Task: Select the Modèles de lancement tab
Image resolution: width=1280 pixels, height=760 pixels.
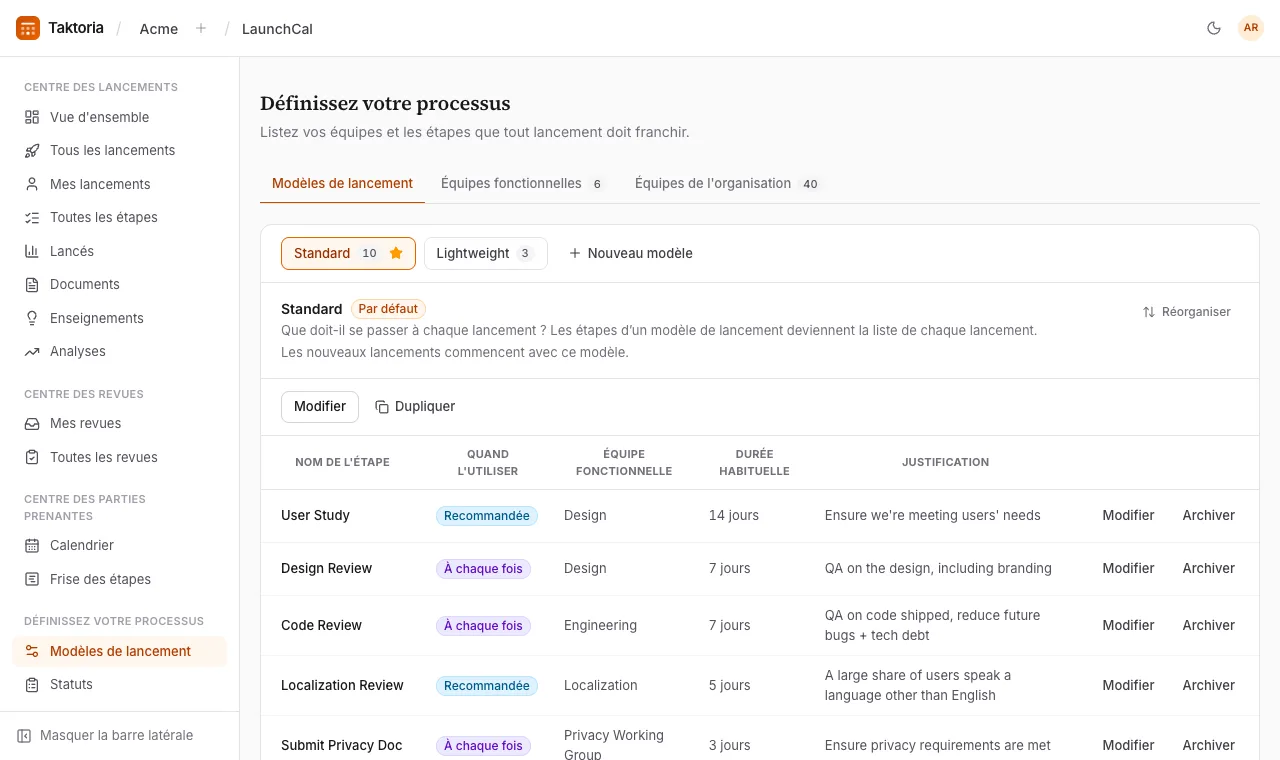Action: (342, 183)
